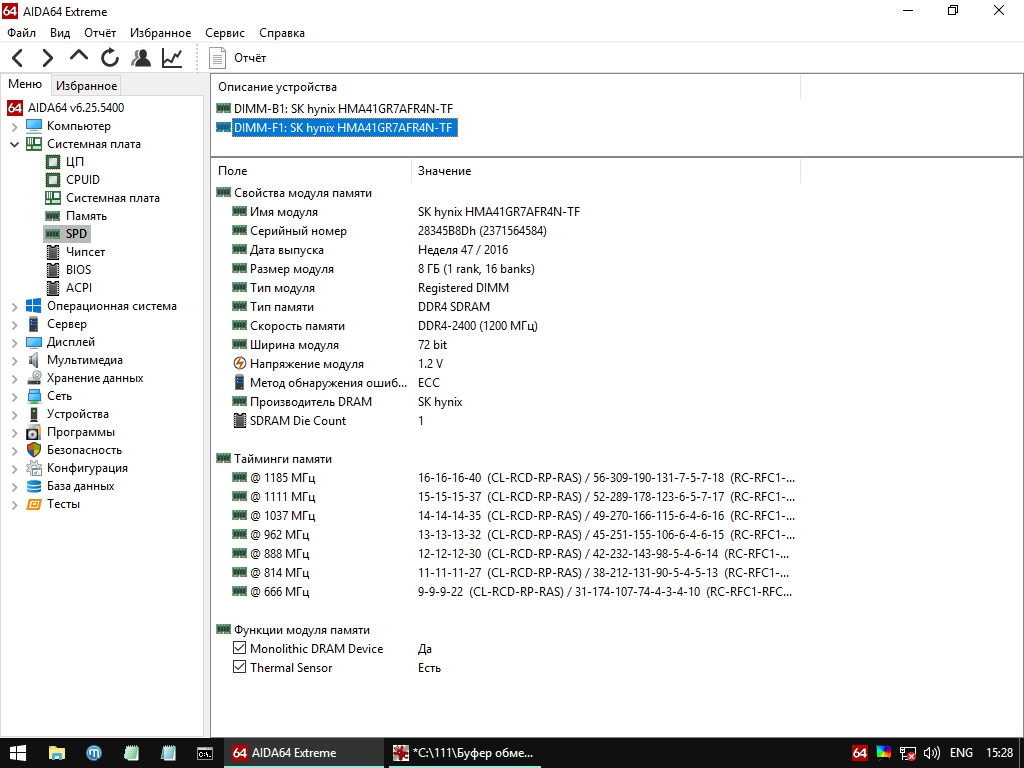This screenshot has height=768, width=1024.
Task: Click the ENG language indicator
Action: 961,753
